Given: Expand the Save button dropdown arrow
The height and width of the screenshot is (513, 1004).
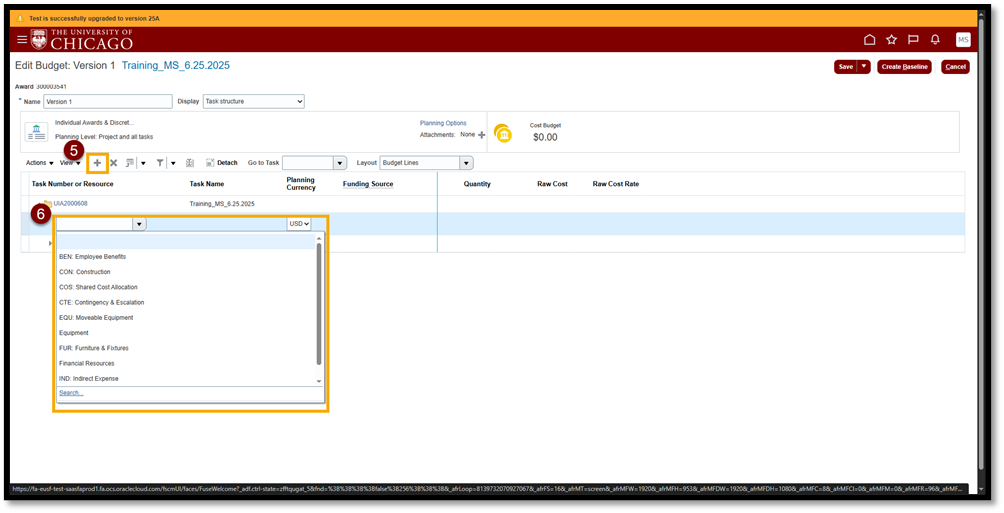Looking at the screenshot, I should coord(864,67).
